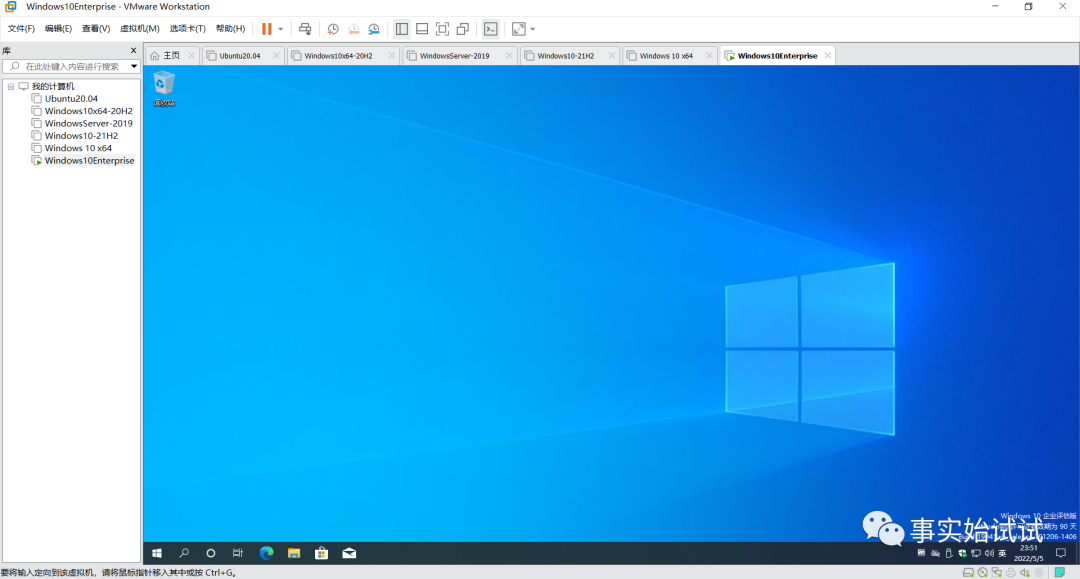The width and height of the screenshot is (1080, 579).
Task: Open the guest Windows Start menu
Action: click(157, 553)
